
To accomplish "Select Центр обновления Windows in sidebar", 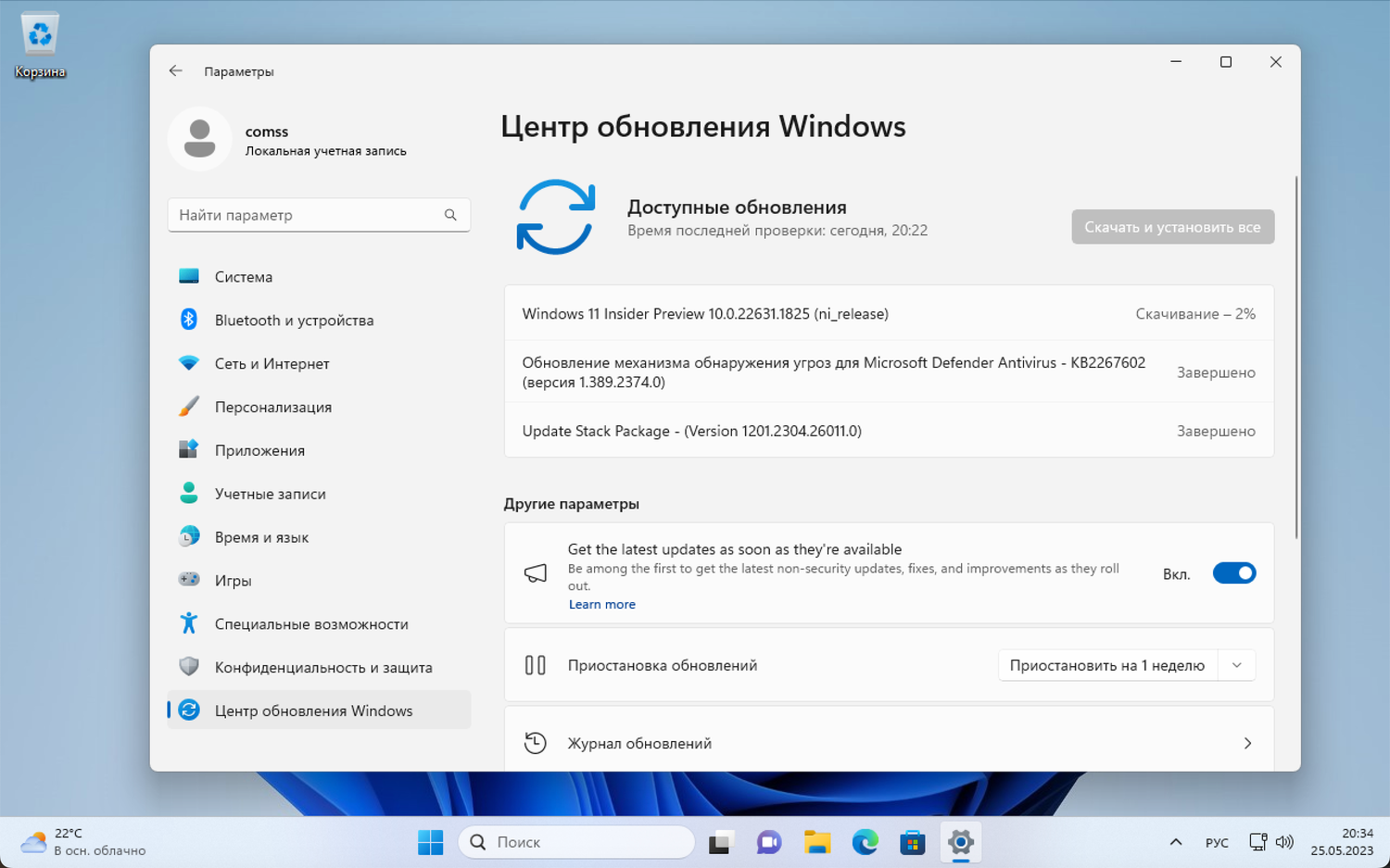I will 319,711.
